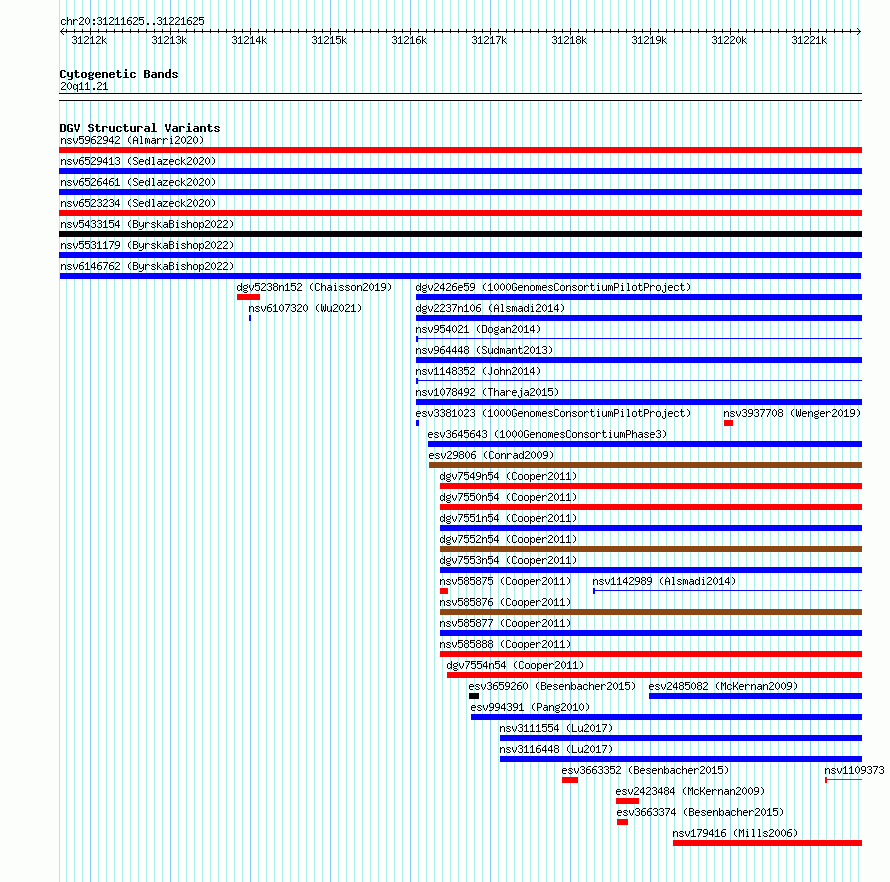Open nsv6107320 (Wu2021) entry
This screenshot has width=890, height=882.
point(305,308)
